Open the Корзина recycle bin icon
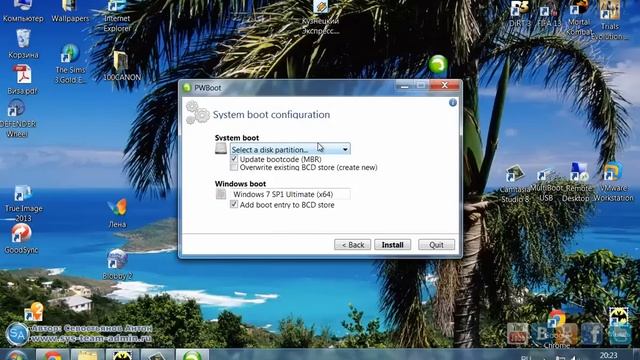This screenshot has height=360, width=640. coord(23,44)
